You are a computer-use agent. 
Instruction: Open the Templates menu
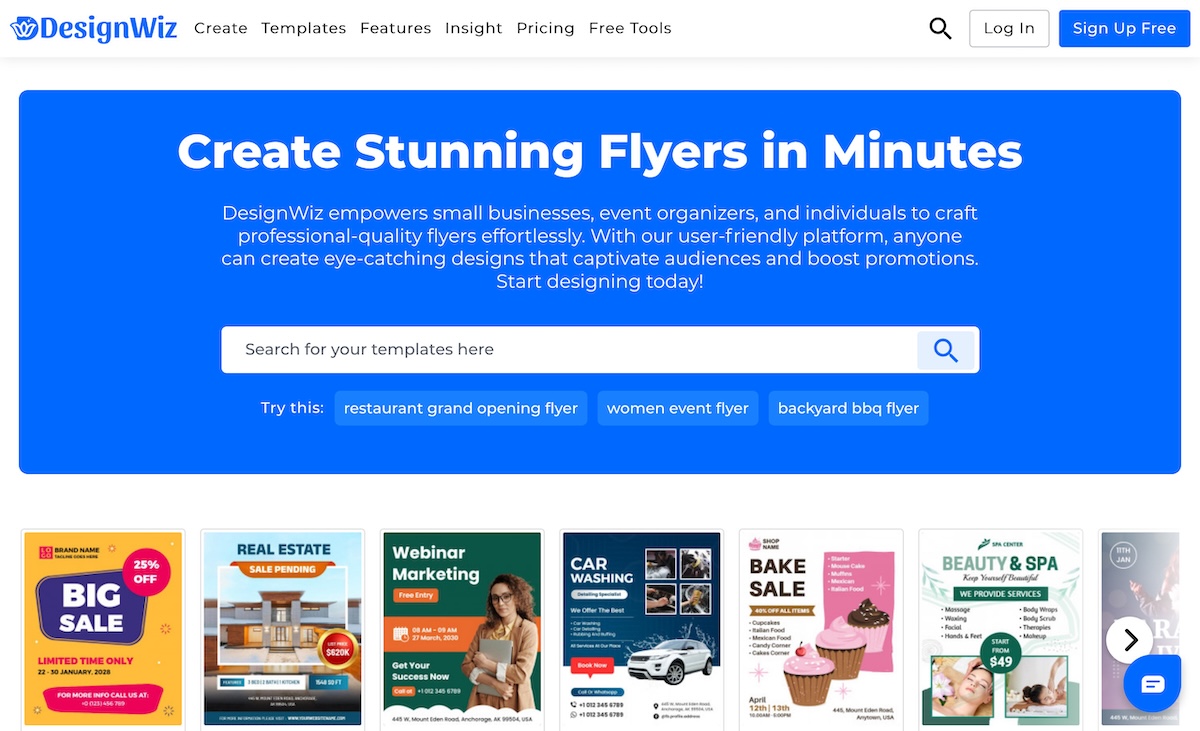tap(303, 28)
